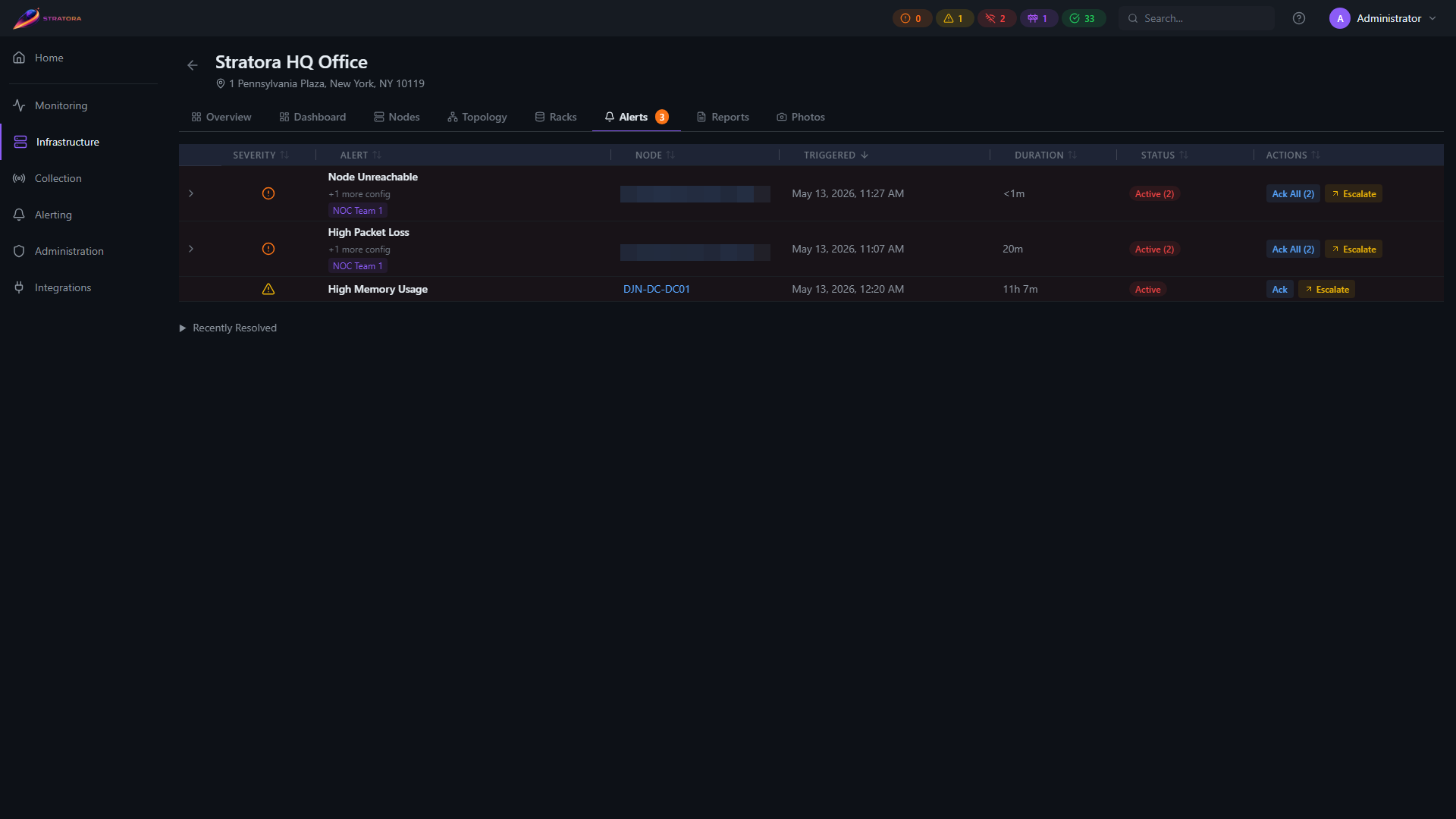Acknowledge the High Memory Usage alert

click(x=1279, y=289)
